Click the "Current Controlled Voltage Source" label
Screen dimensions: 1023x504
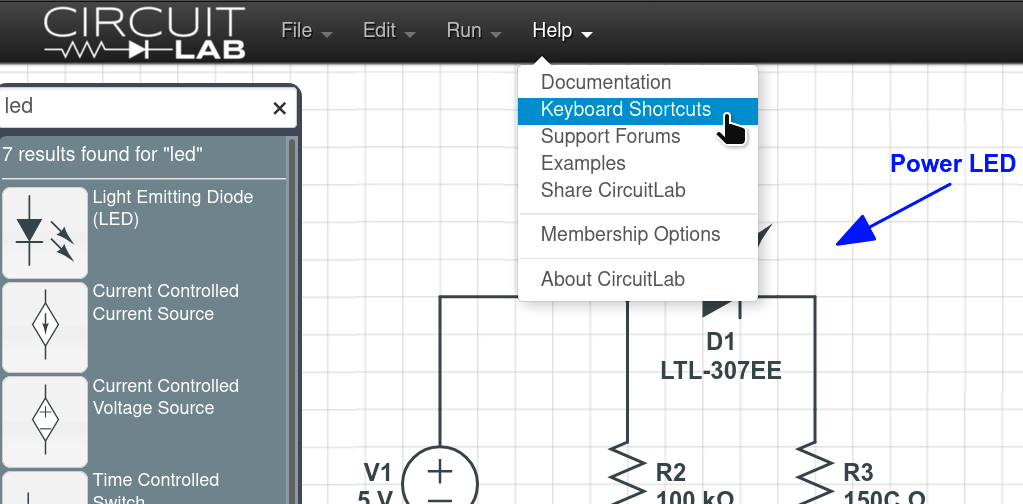166,396
